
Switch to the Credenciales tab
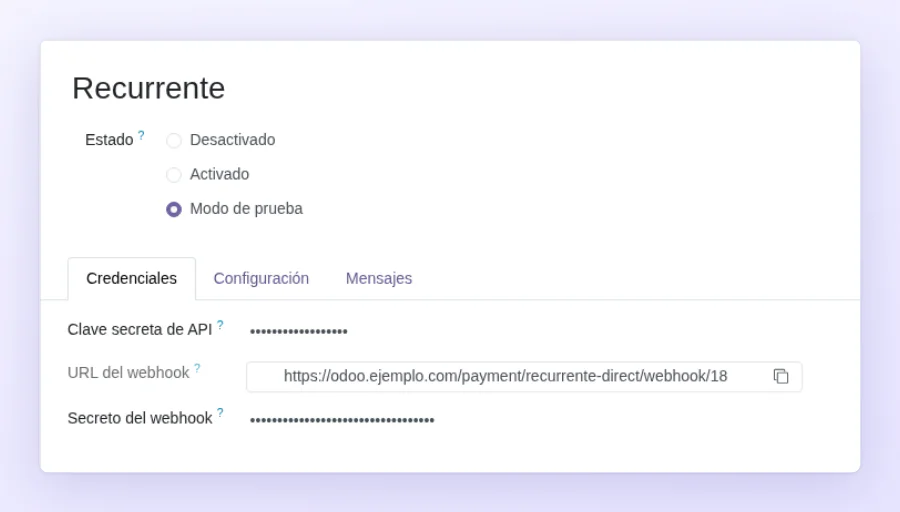pyautogui.click(x=131, y=278)
